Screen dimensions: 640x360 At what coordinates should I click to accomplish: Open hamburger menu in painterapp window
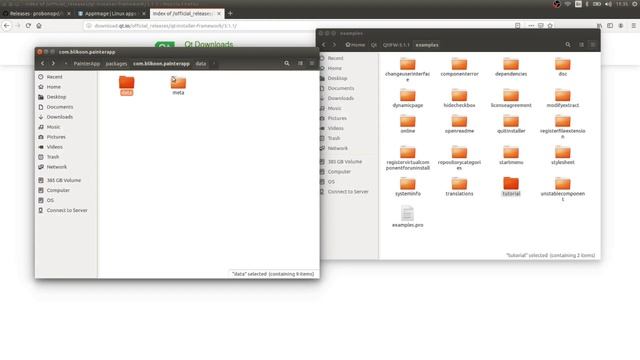(x=311, y=63)
